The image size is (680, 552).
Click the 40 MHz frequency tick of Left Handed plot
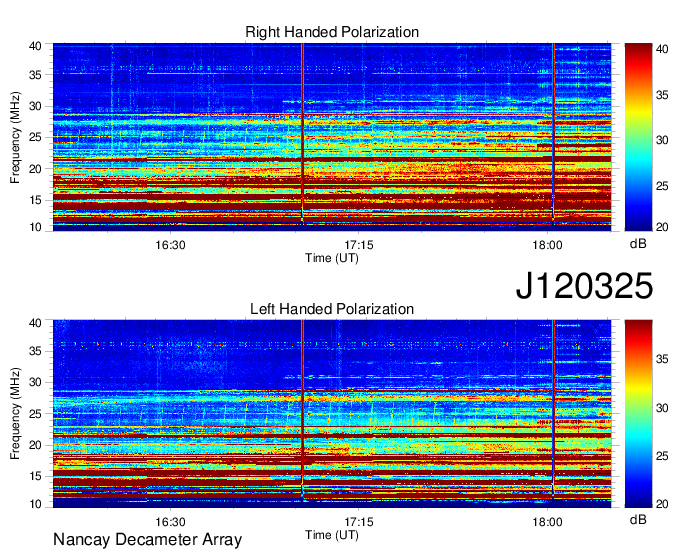[x=35, y=323]
